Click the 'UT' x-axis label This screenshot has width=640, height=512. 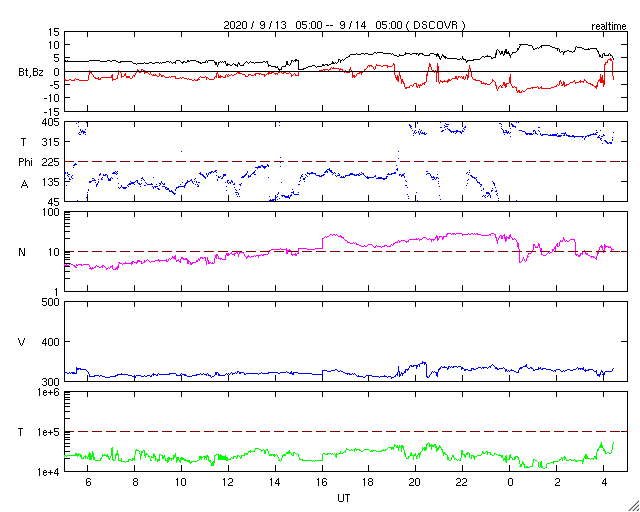(344, 498)
